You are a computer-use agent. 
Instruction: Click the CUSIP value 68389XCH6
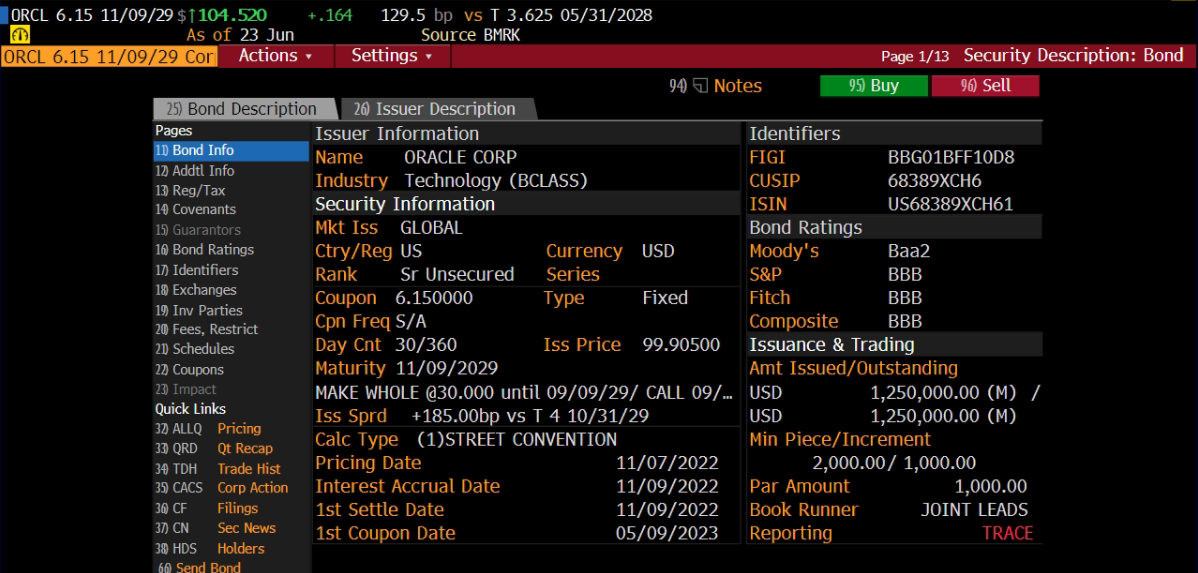(934, 182)
